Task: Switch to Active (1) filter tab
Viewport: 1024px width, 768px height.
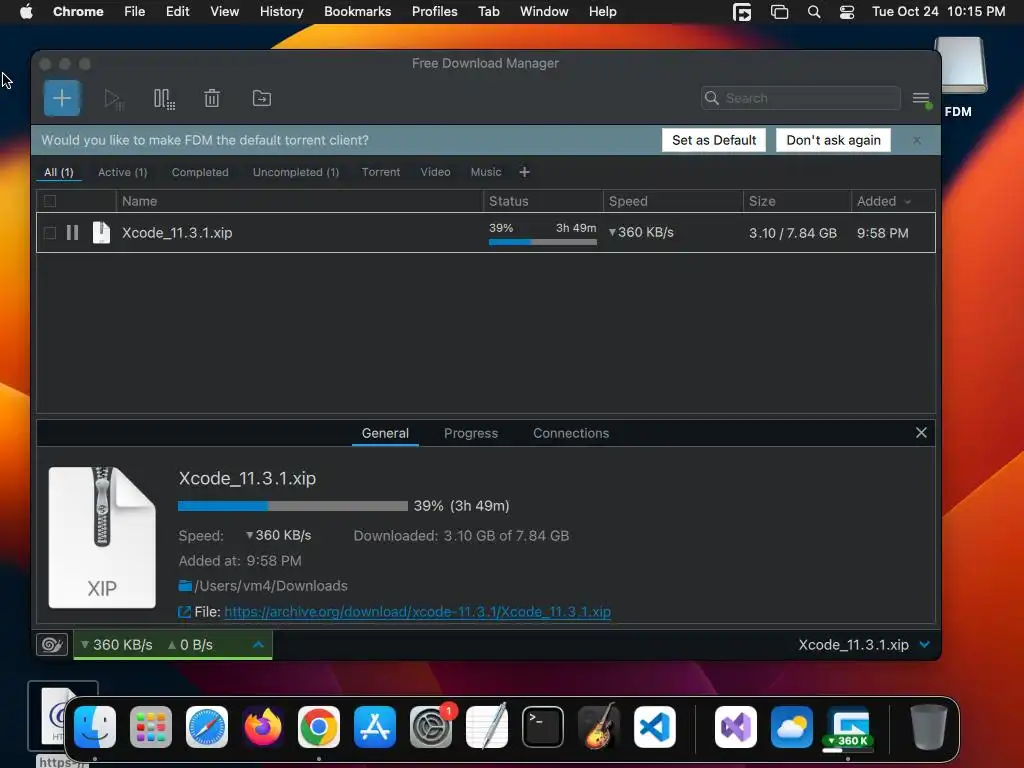Action: 123,172
